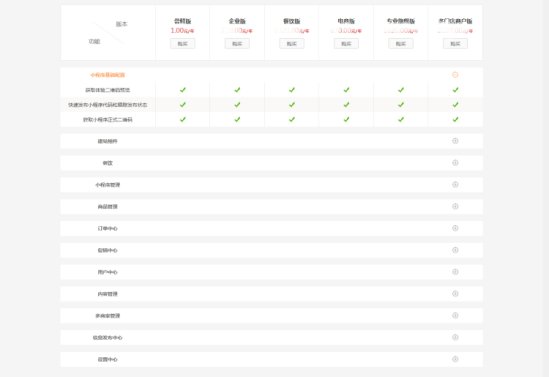Click the 建站组件 section title
Image resolution: width=549 pixels, height=377 pixels.
pyautogui.click(x=107, y=141)
